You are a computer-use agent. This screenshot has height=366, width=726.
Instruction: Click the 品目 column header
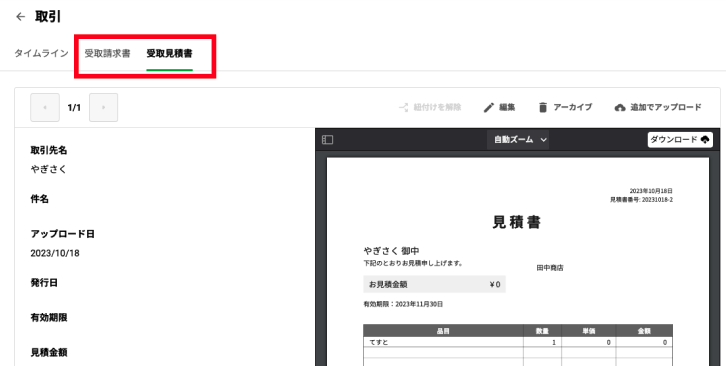[443, 331]
